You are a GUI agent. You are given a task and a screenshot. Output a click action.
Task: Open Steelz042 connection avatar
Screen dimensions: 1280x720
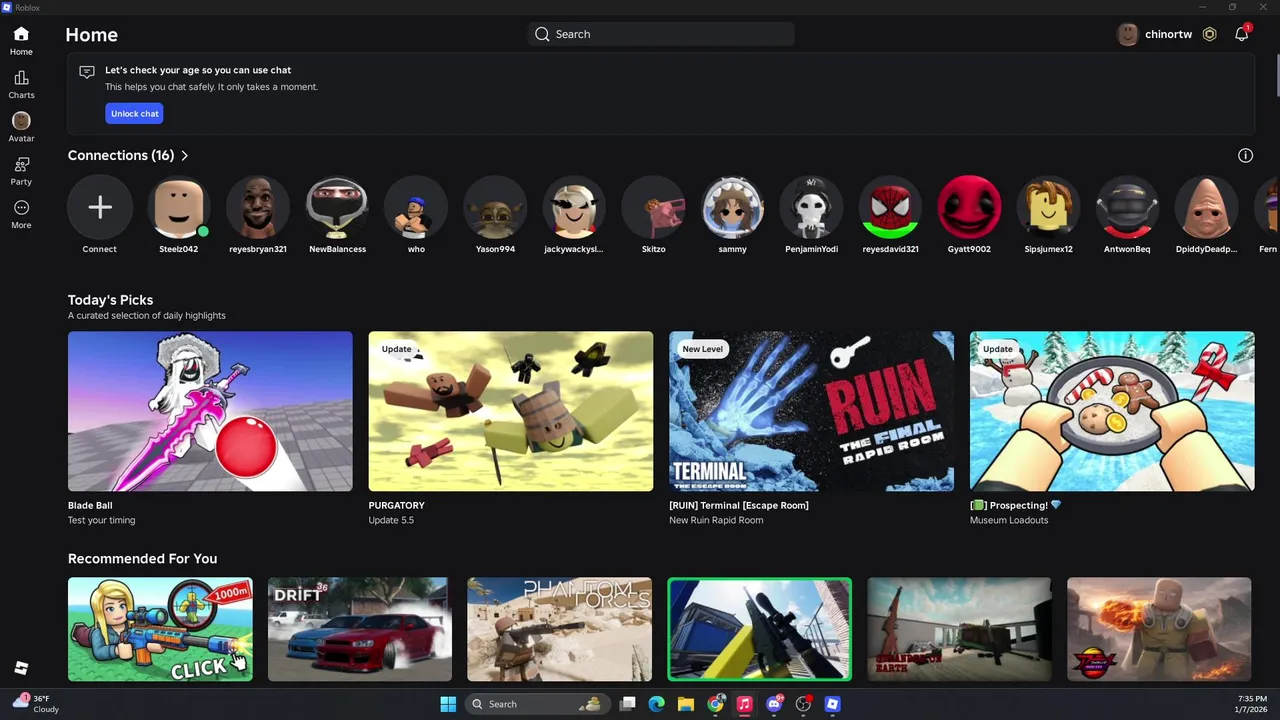pyautogui.click(x=178, y=207)
